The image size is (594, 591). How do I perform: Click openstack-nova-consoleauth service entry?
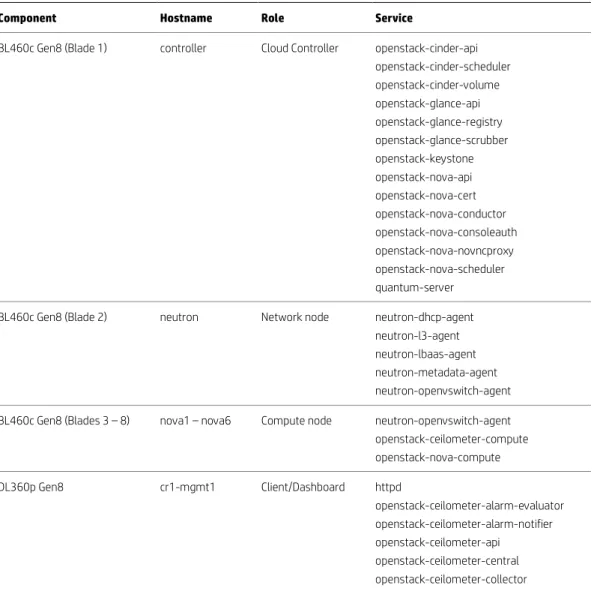coord(446,232)
